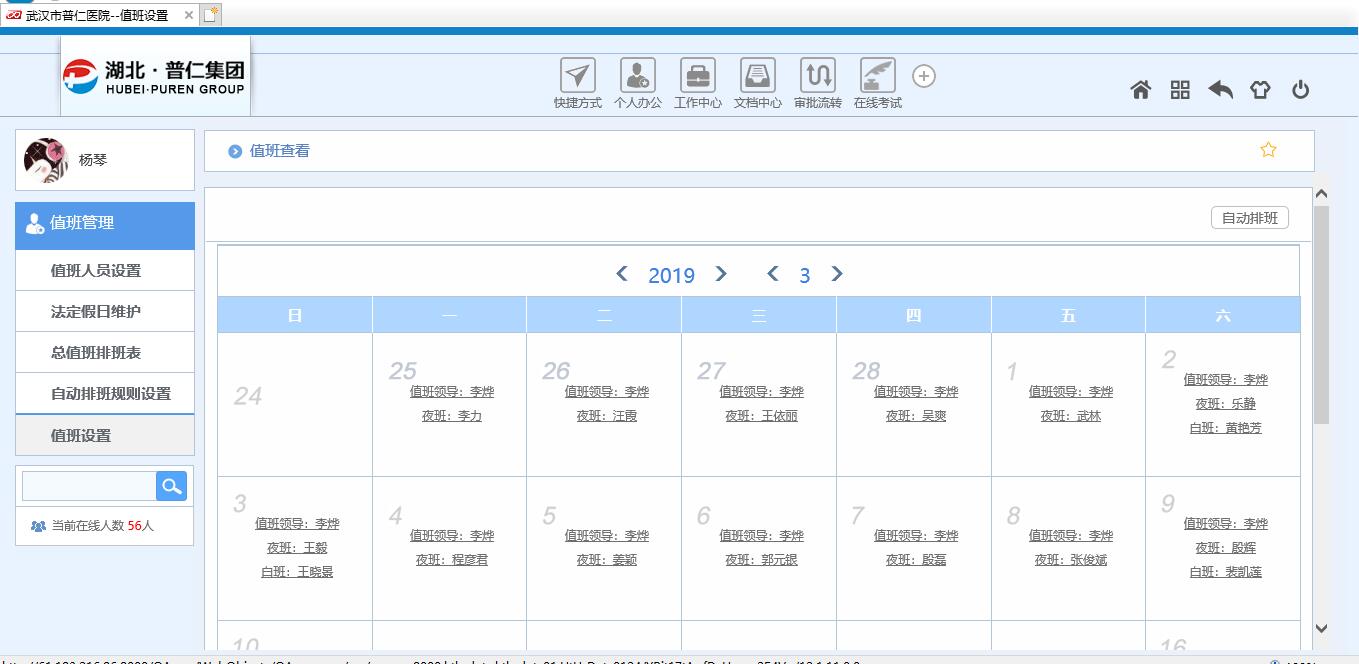Click the power logout icon

click(x=1300, y=90)
